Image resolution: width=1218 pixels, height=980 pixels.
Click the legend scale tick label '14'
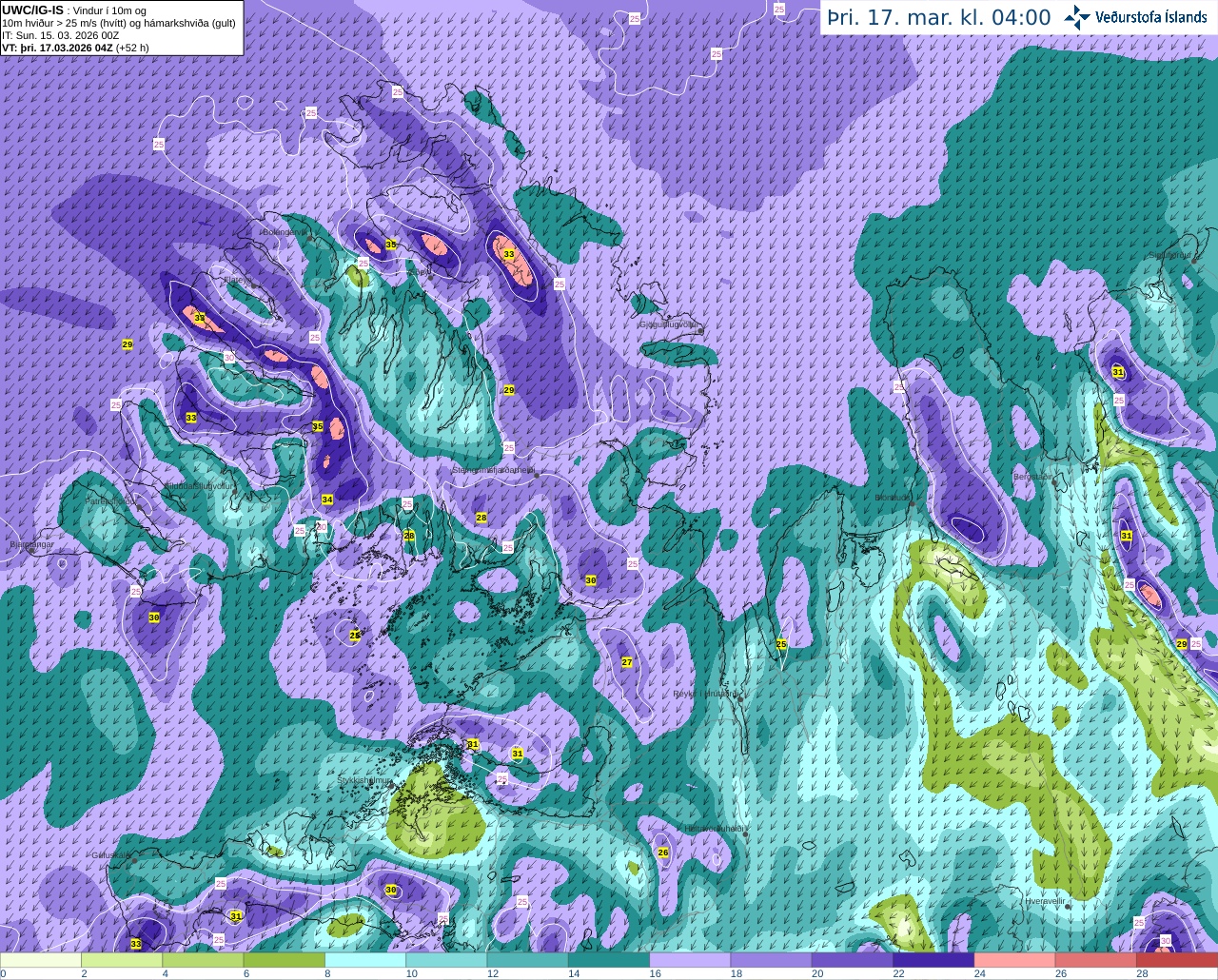click(x=574, y=973)
